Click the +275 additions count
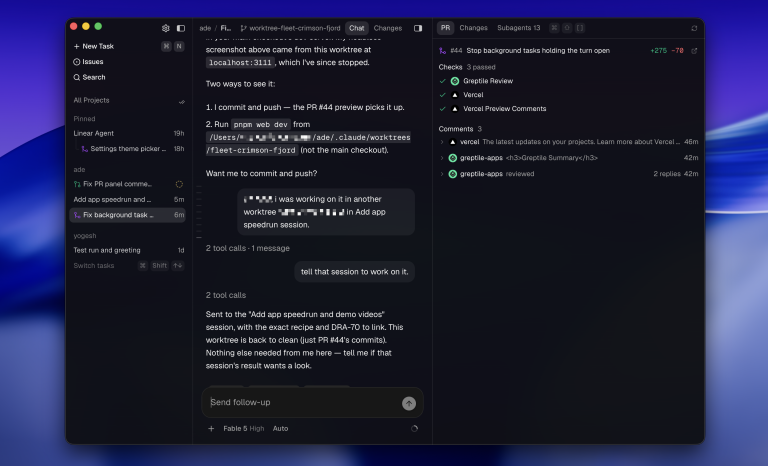 coord(658,51)
